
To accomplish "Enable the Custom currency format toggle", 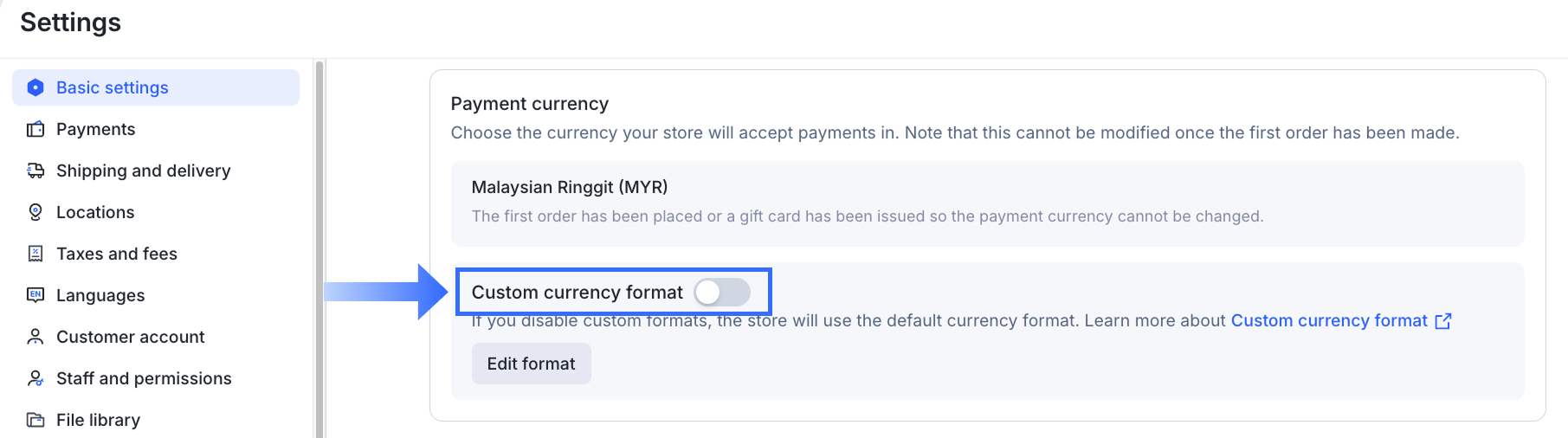I will point(722,293).
